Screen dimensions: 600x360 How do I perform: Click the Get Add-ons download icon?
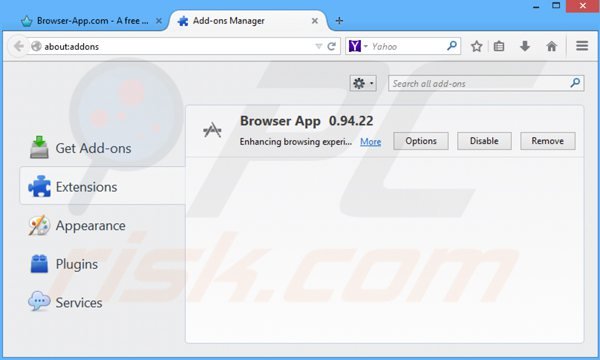[39, 147]
